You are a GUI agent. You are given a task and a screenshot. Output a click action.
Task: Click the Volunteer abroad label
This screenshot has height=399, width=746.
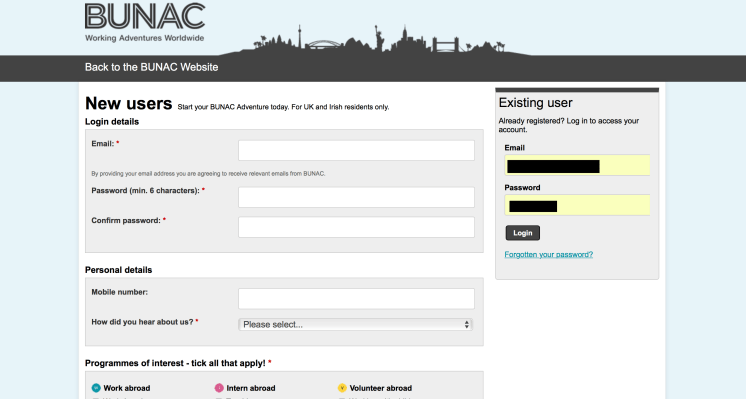click(x=381, y=388)
